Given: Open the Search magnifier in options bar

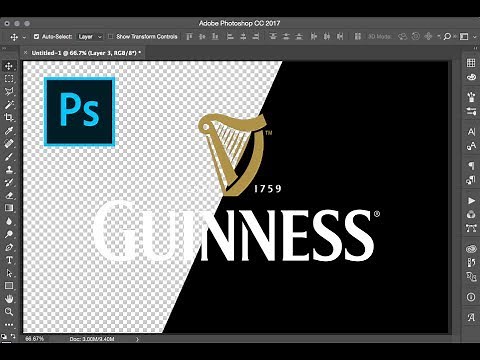Looking at the screenshot, I should pyautogui.click(x=447, y=36).
